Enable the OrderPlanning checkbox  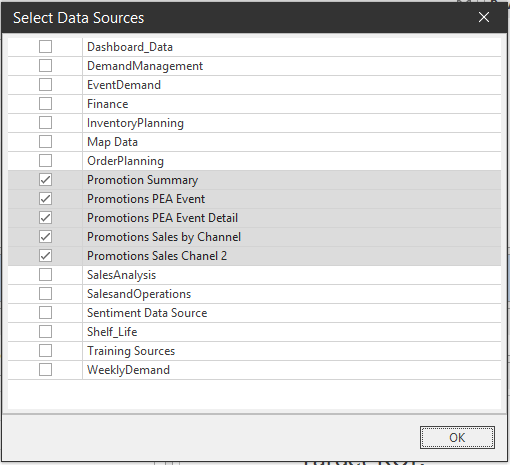pyautogui.click(x=45, y=161)
